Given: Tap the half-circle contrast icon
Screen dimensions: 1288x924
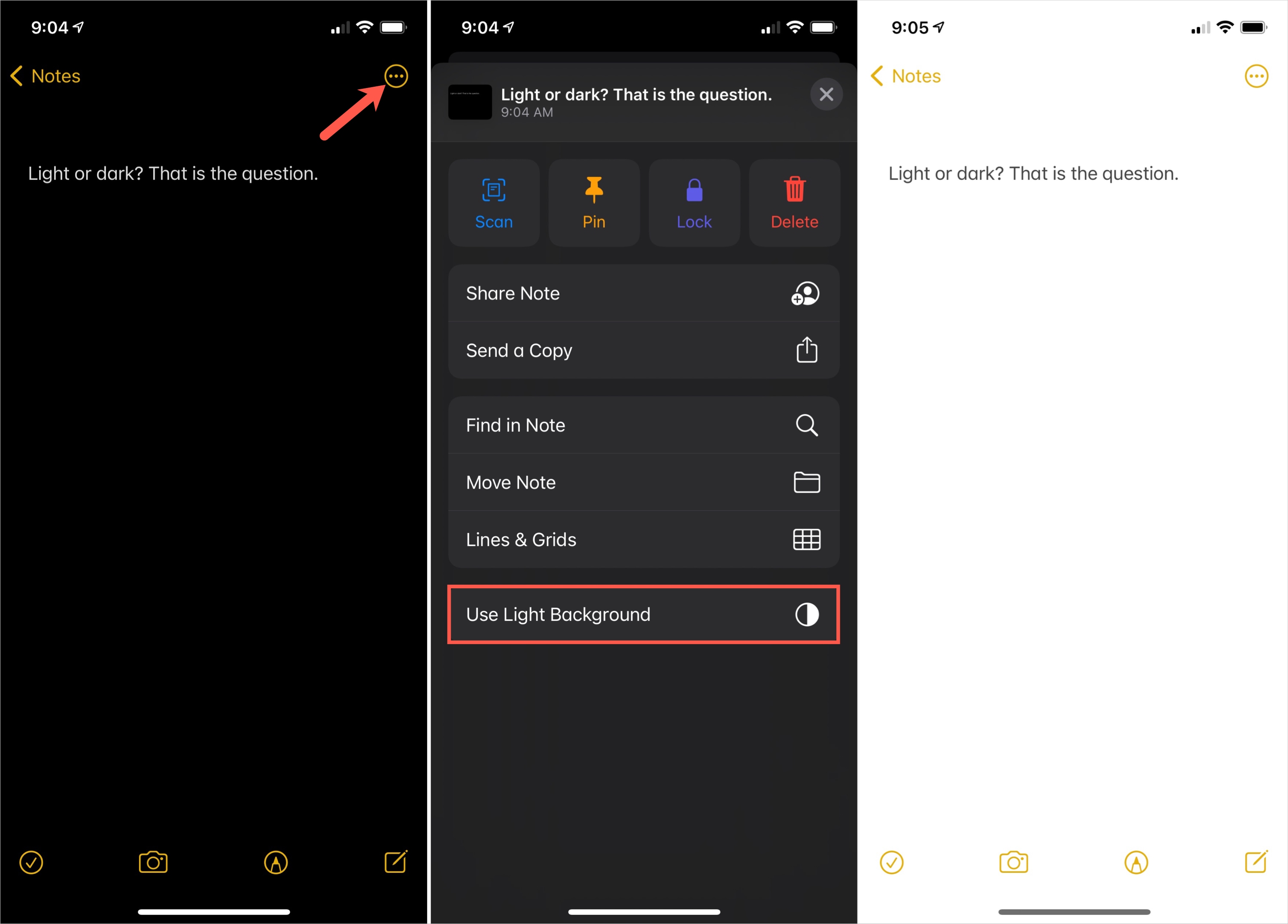Looking at the screenshot, I should tap(808, 613).
